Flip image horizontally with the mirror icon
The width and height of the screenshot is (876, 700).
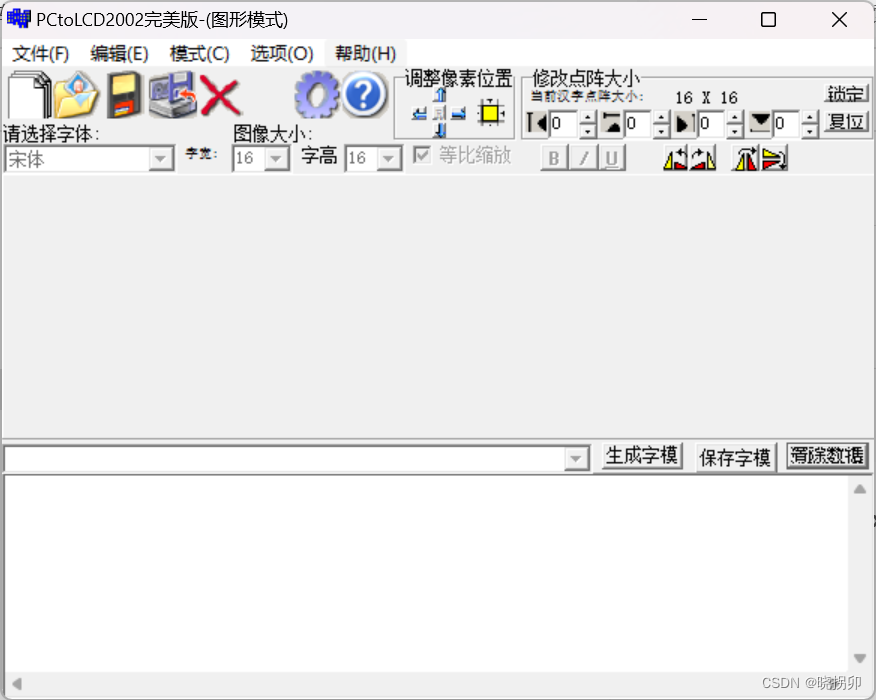pos(745,159)
